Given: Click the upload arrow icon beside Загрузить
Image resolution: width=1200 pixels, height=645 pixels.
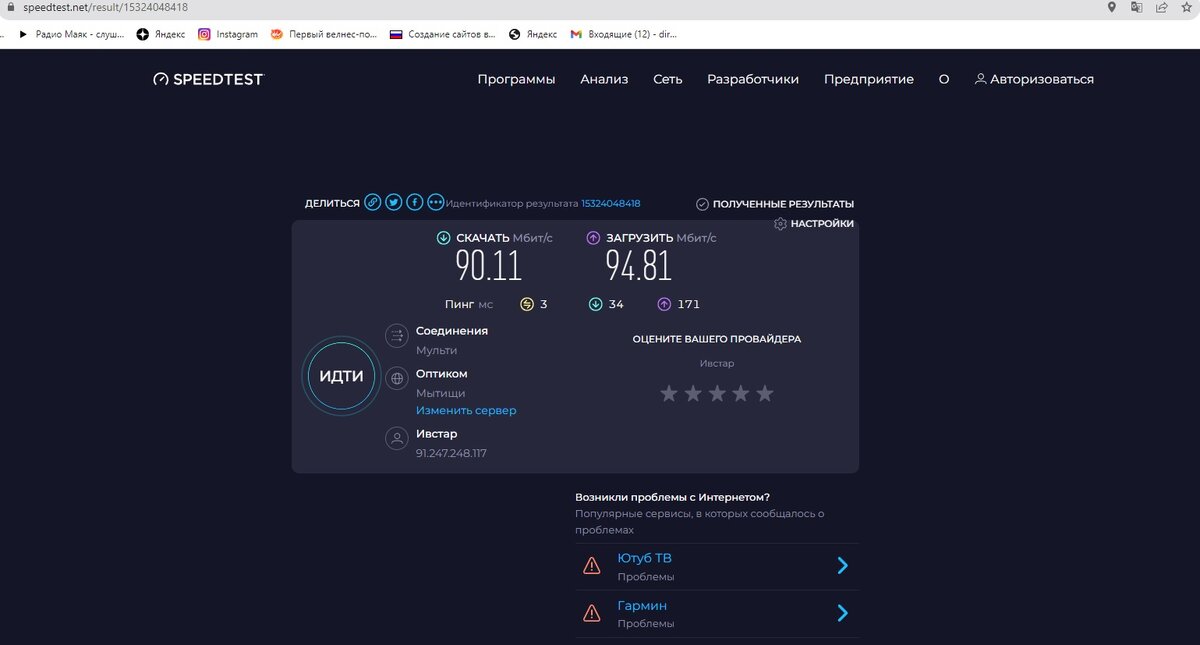Looking at the screenshot, I should point(593,238).
